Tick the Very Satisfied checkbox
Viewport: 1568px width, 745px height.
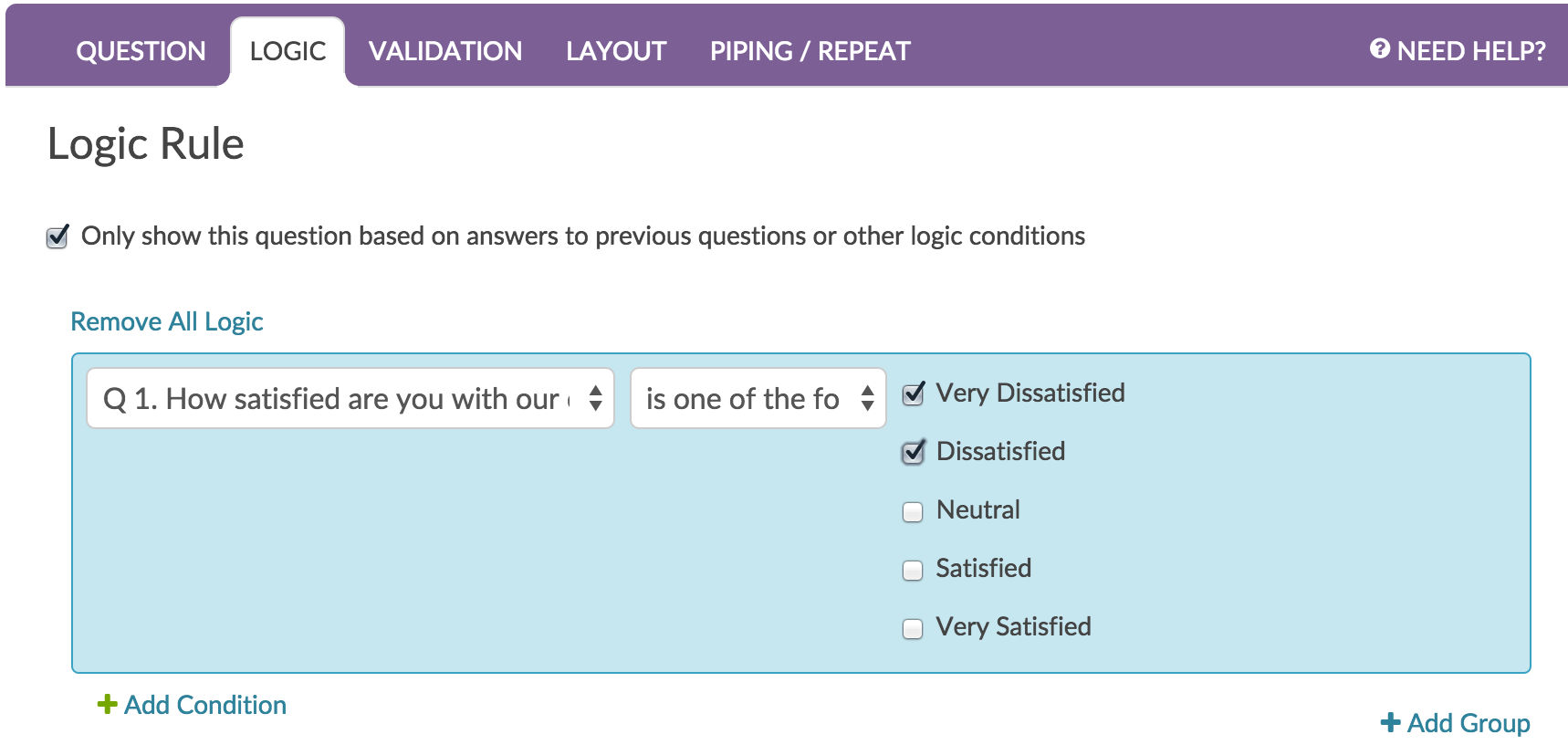913,628
